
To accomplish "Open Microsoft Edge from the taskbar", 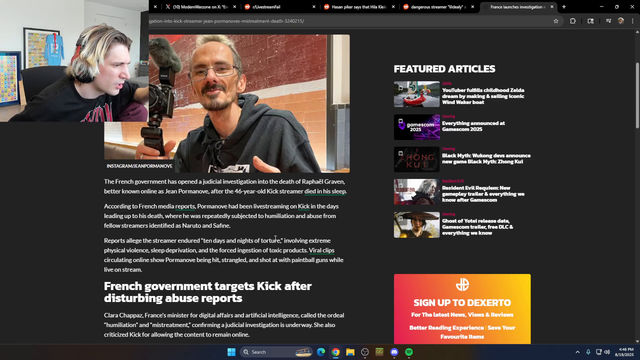I will tap(321, 352).
